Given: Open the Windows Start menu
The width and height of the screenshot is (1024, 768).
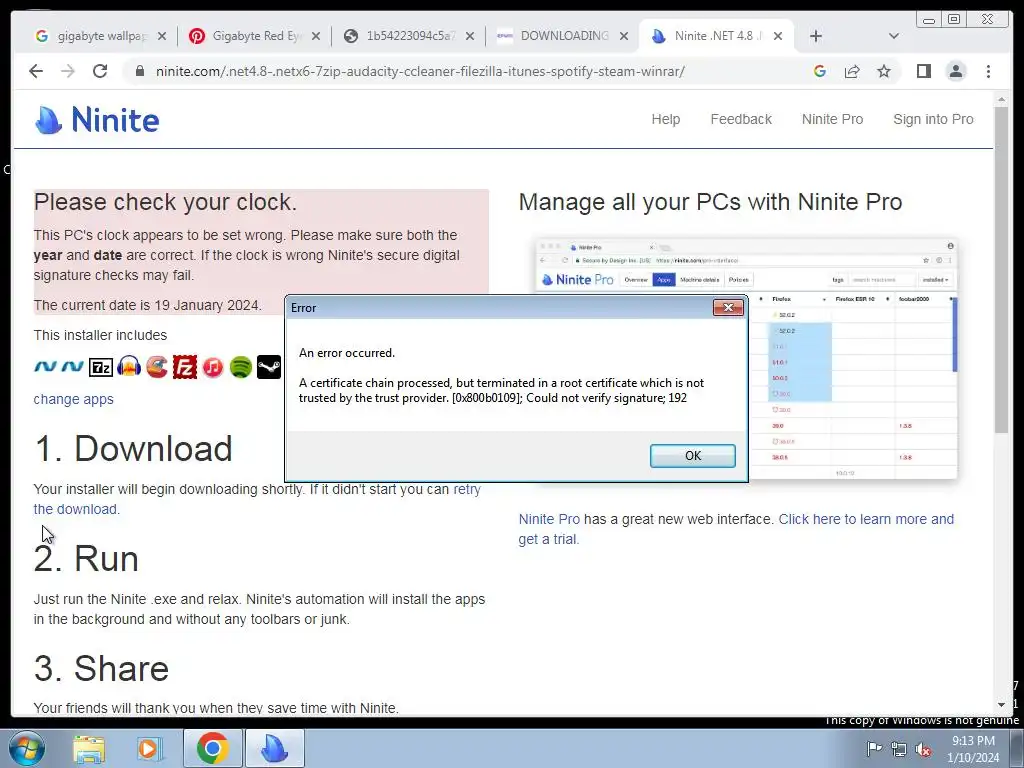Looking at the screenshot, I should (x=27, y=748).
